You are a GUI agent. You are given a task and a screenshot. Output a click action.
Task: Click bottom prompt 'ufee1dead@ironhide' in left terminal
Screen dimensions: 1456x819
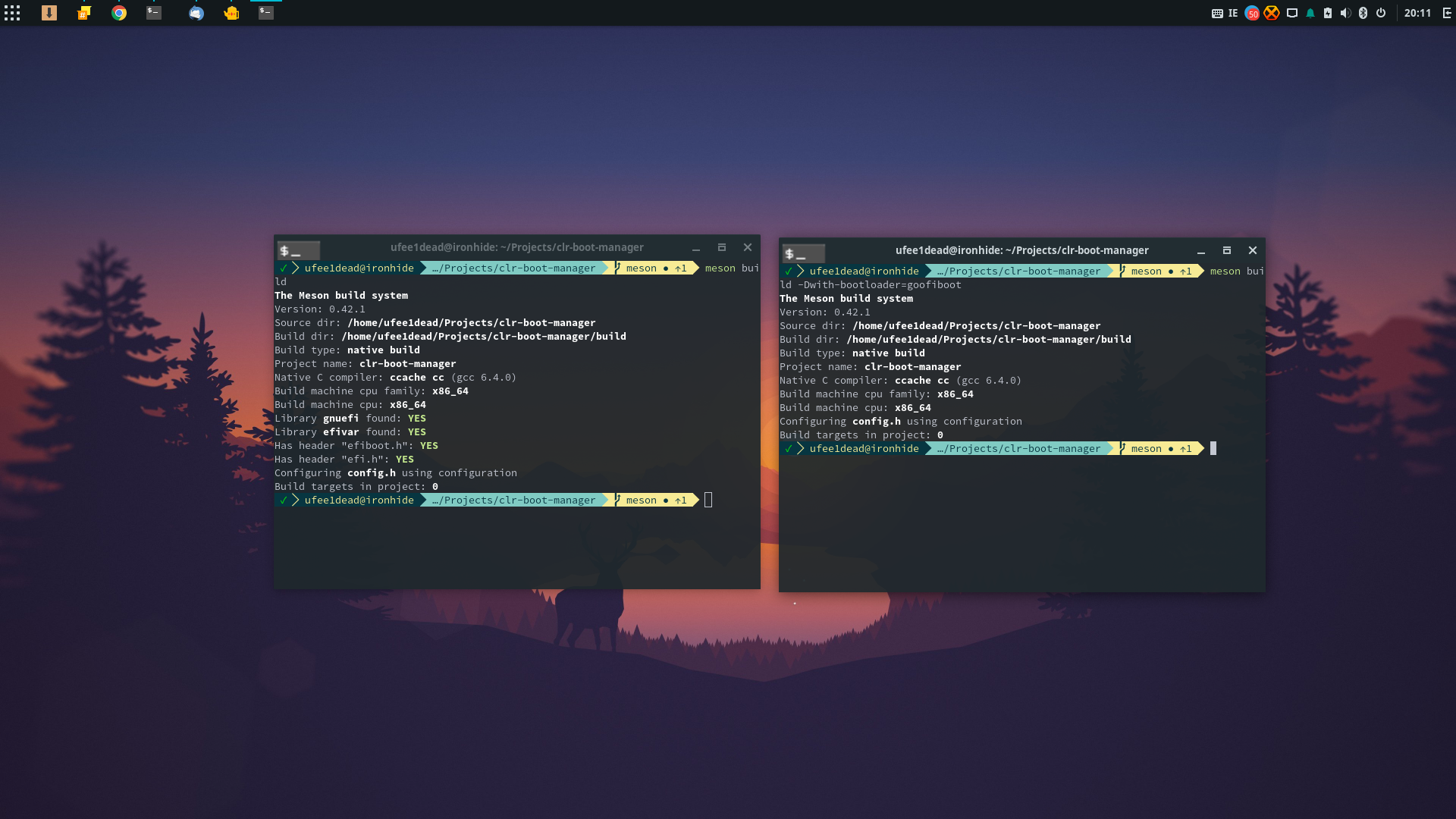click(x=359, y=500)
